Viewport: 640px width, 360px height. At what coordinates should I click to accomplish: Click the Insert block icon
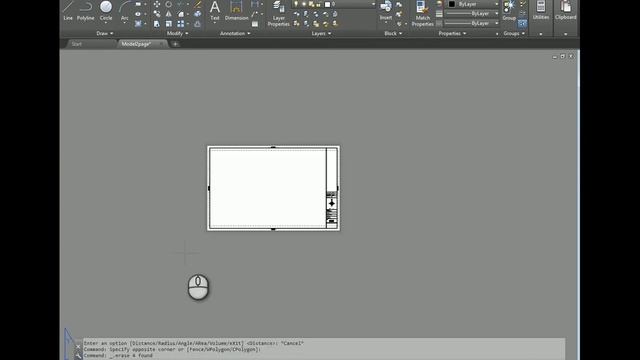pos(386,11)
